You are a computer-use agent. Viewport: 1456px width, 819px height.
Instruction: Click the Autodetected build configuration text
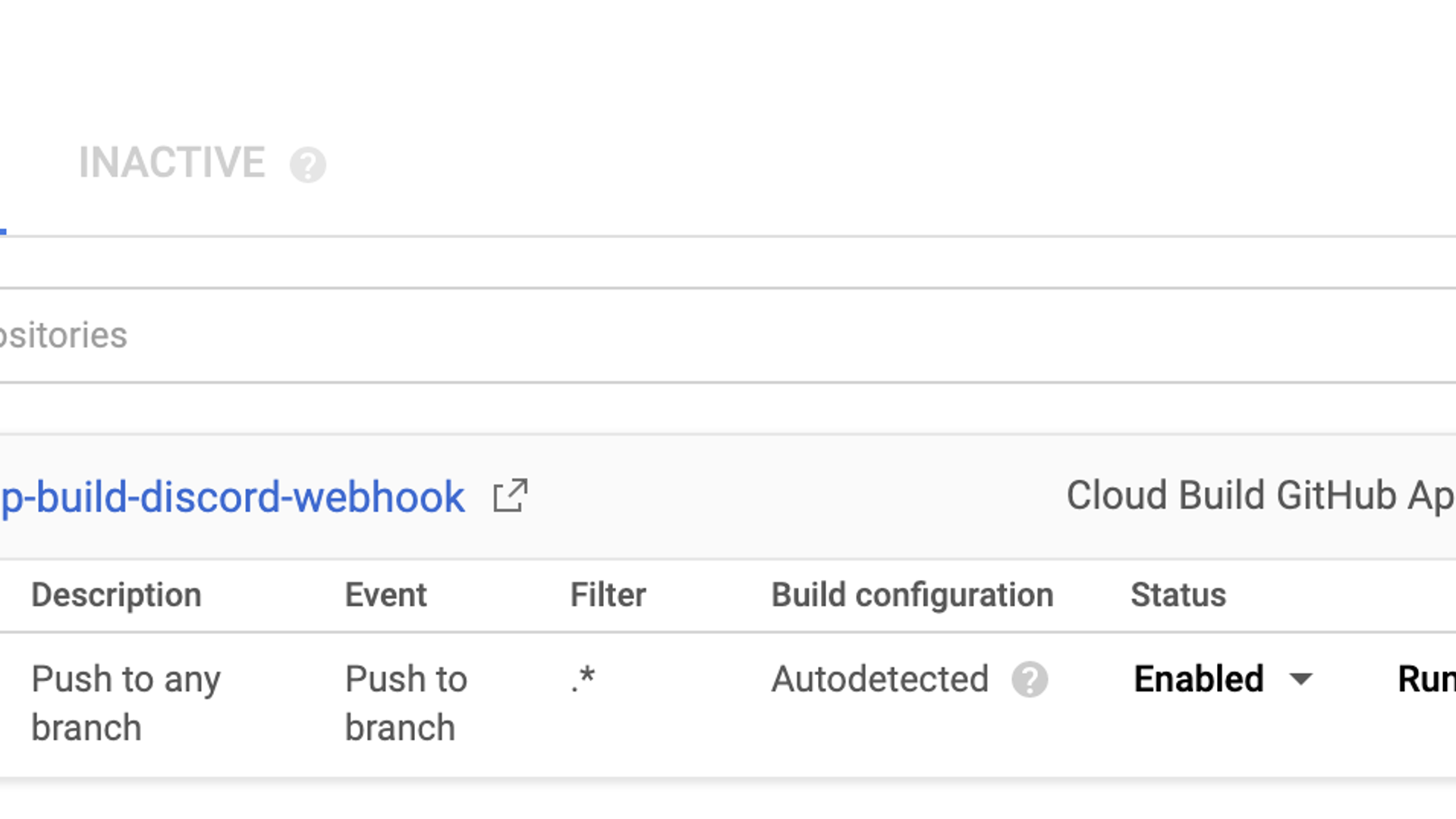[x=879, y=679]
